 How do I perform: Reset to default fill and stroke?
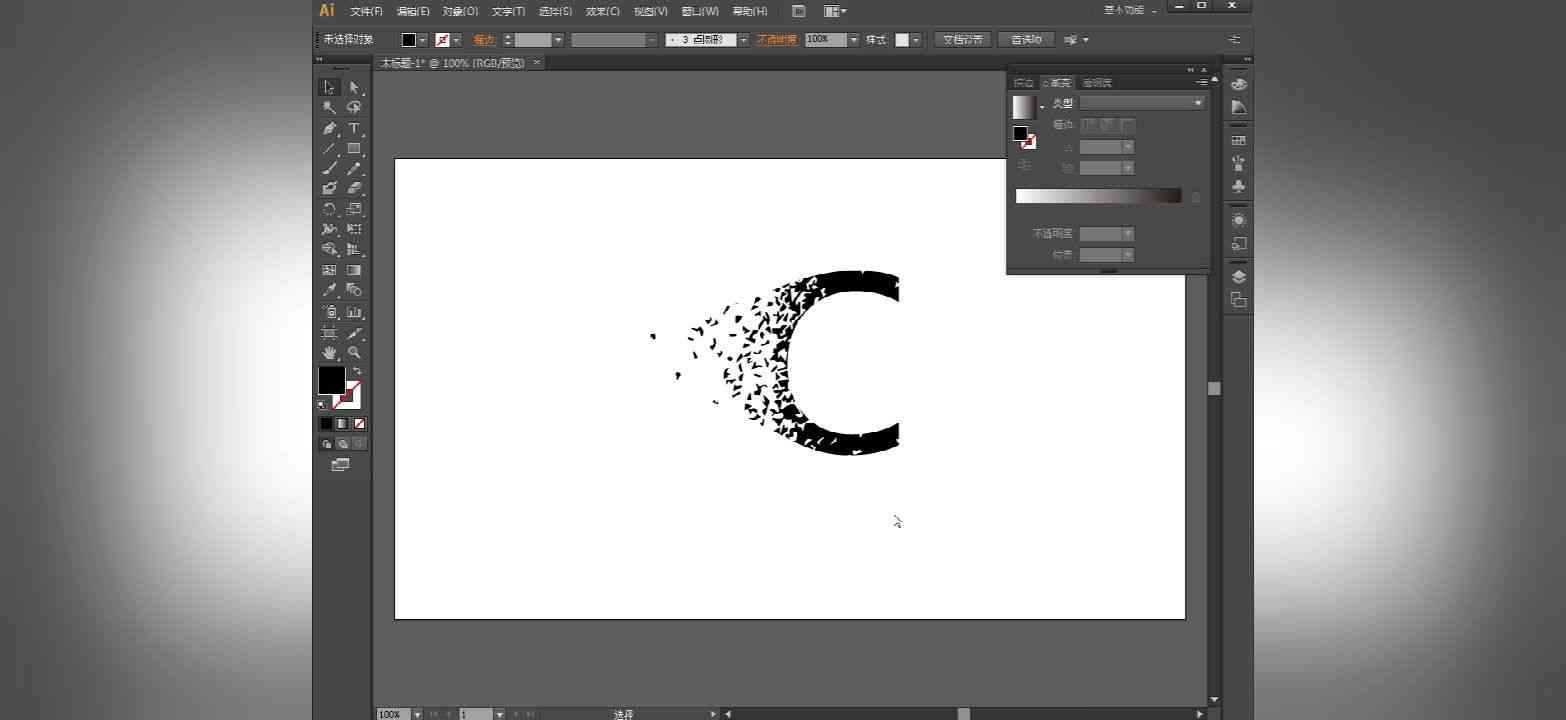[x=322, y=405]
